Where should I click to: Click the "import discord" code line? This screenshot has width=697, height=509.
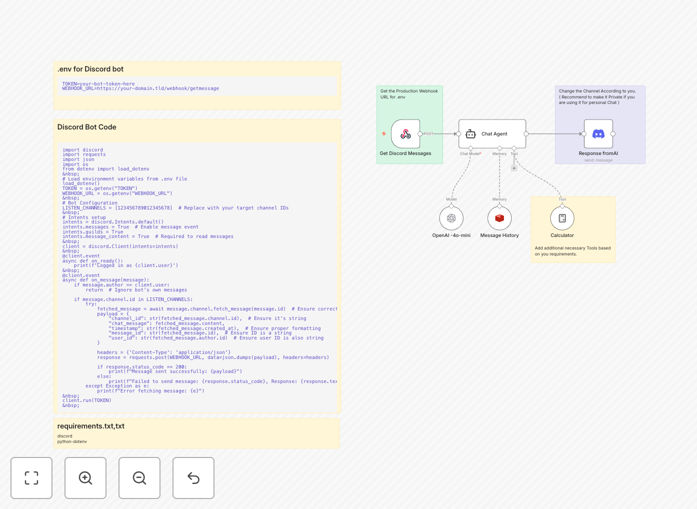(83, 150)
